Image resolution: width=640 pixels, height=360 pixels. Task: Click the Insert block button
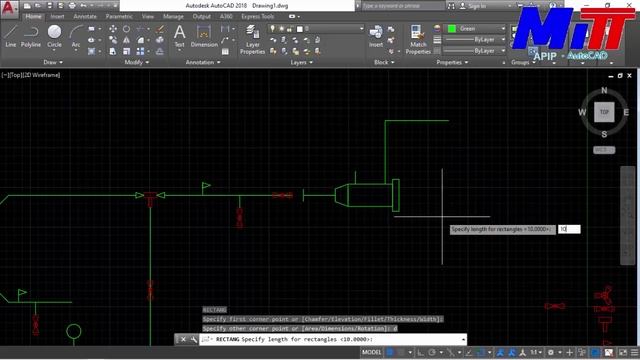coord(376,37)
